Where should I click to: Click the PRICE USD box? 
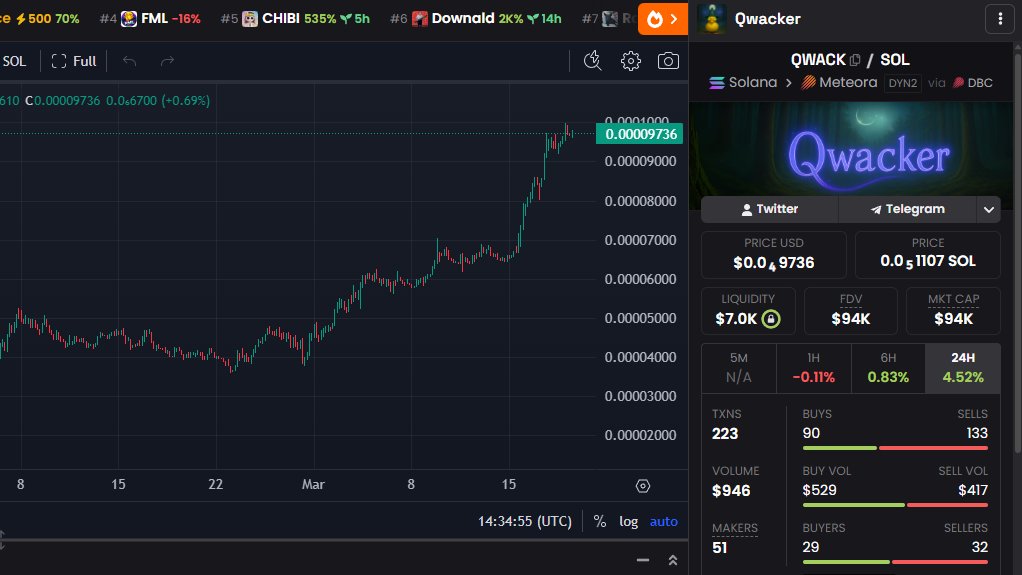coord(774,254)
